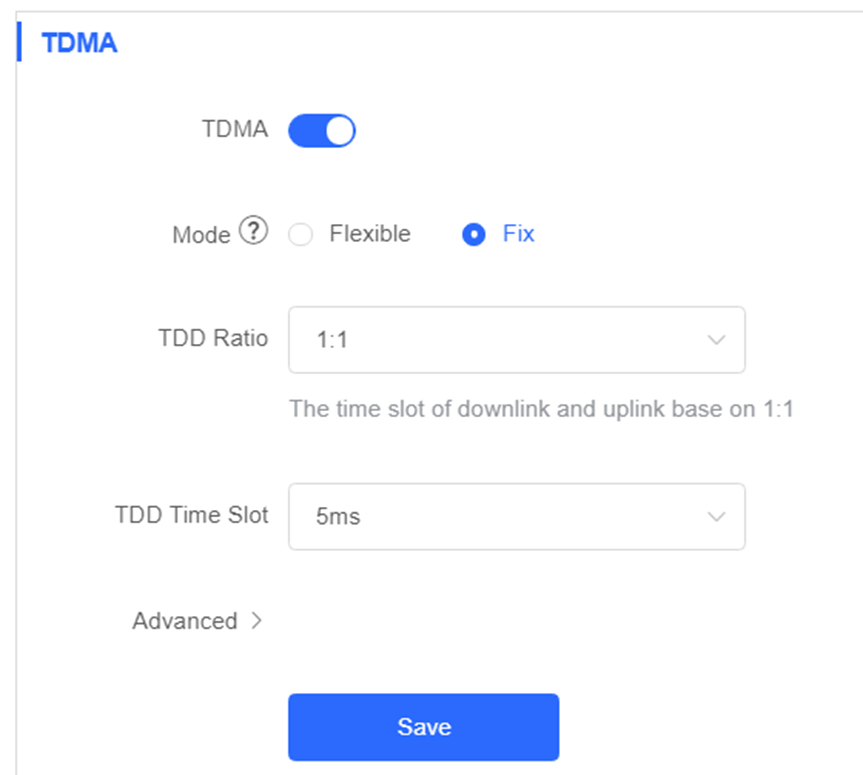Click the arrow icon beside Advanced

click(x=256, y=621)
